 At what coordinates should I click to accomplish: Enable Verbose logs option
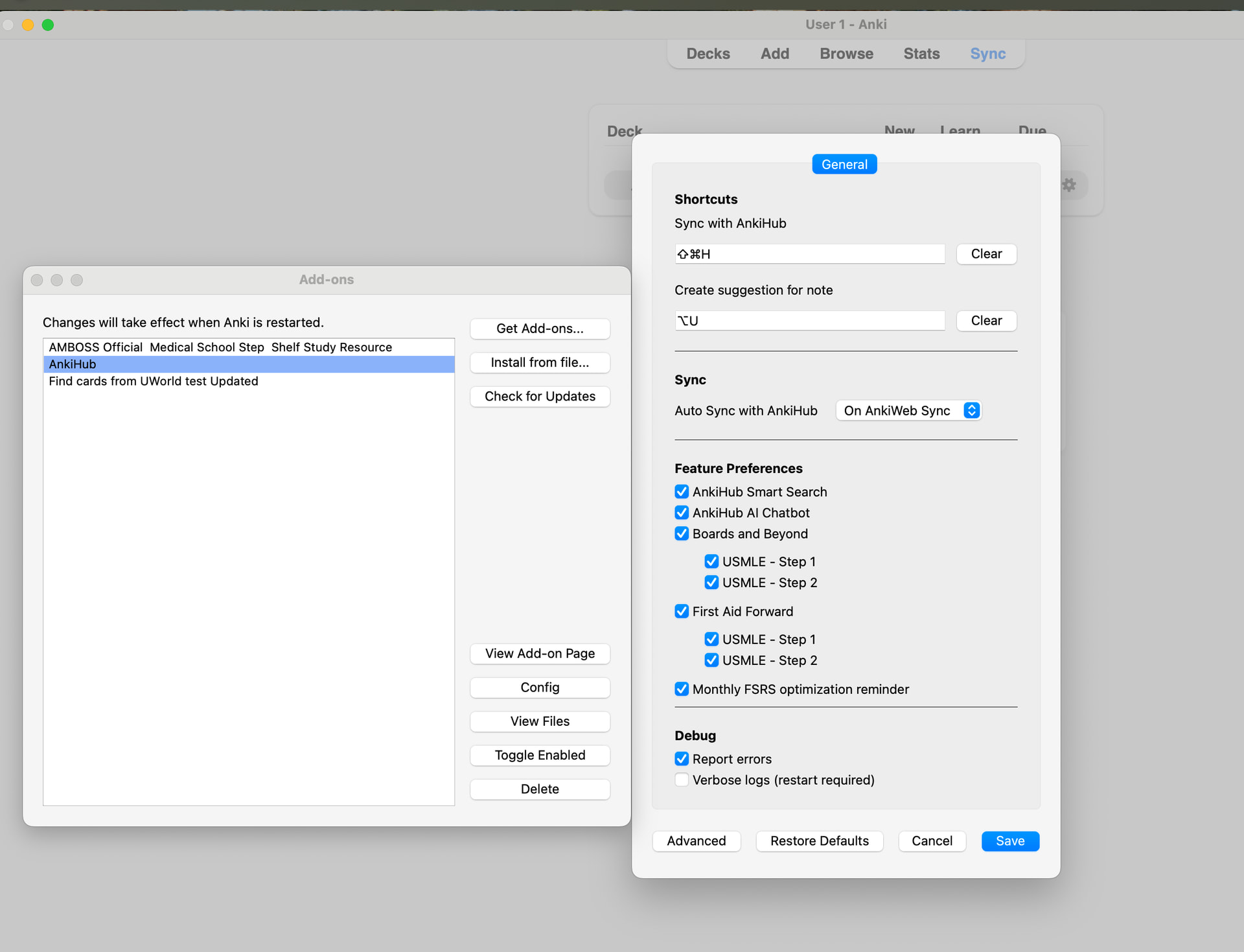pyautogui.click(x=682, y=780)
